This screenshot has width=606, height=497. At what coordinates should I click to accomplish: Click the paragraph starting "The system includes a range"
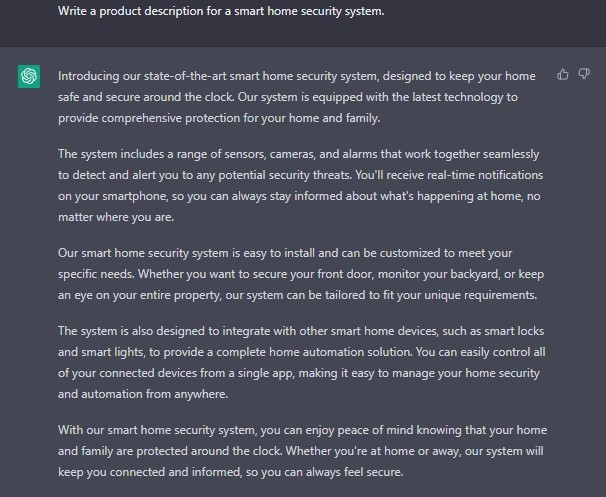click(301, 186)
